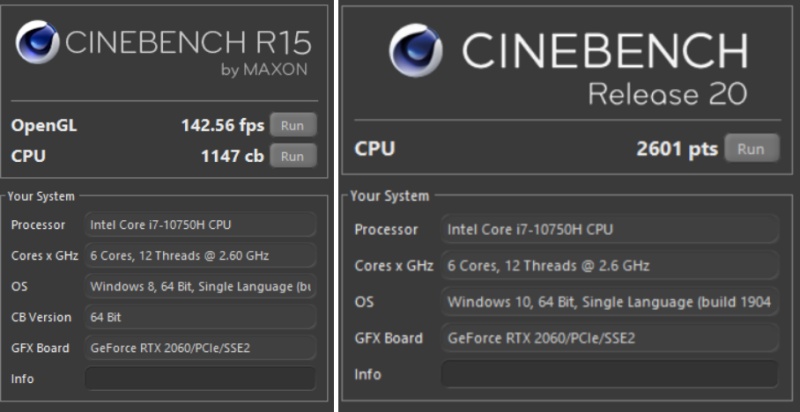Viewport: 800px width, 412px height.
Task: Click the Cinebench R15 sphere logo
Action: coord(37,42)
